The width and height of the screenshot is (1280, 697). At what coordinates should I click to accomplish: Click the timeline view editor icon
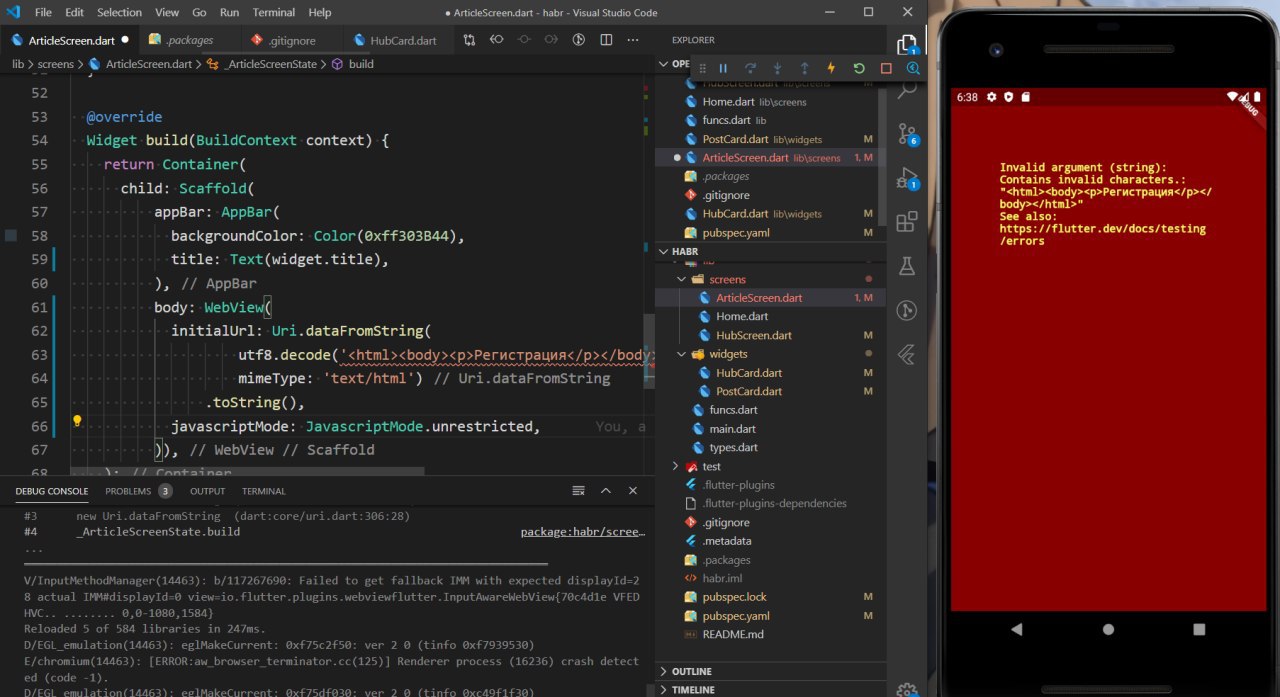578,40
